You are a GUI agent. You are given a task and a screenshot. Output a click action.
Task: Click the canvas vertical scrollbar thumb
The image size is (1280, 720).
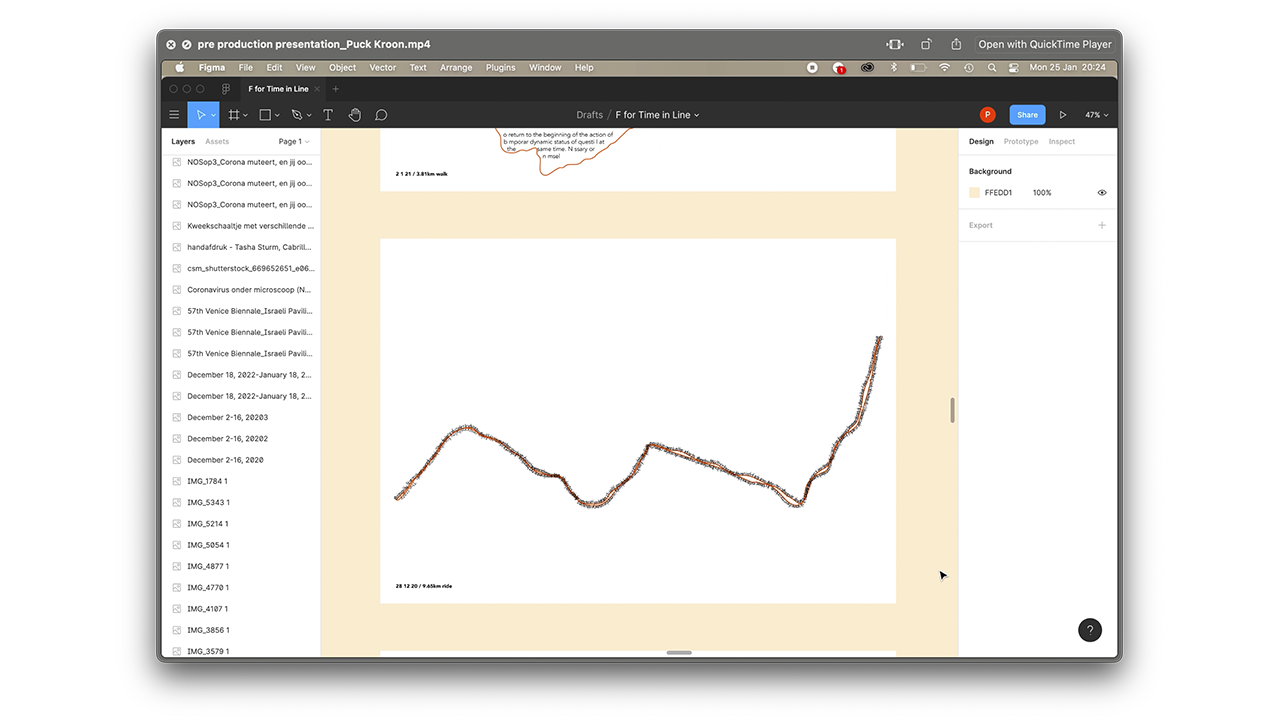[x=952, y=410]
